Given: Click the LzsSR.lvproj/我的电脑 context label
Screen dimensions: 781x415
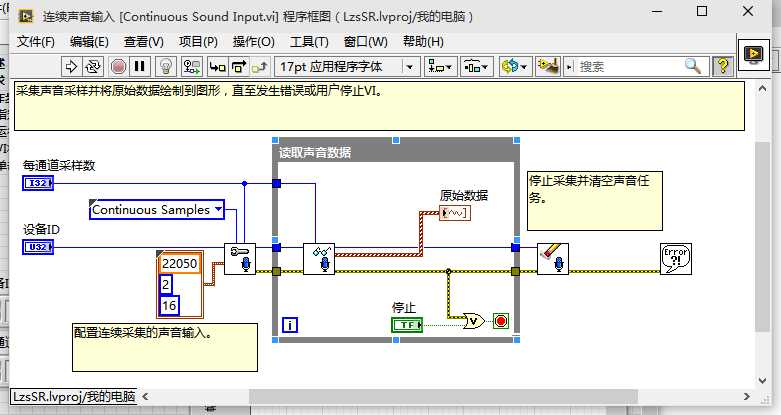Looking at the screenshot, I should 74,397.
